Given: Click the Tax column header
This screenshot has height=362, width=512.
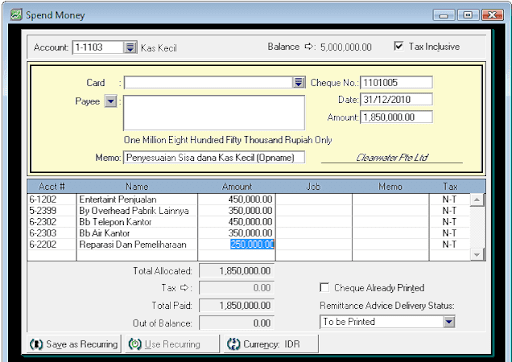Looking at the screenshot, I should tap(450, 186).
